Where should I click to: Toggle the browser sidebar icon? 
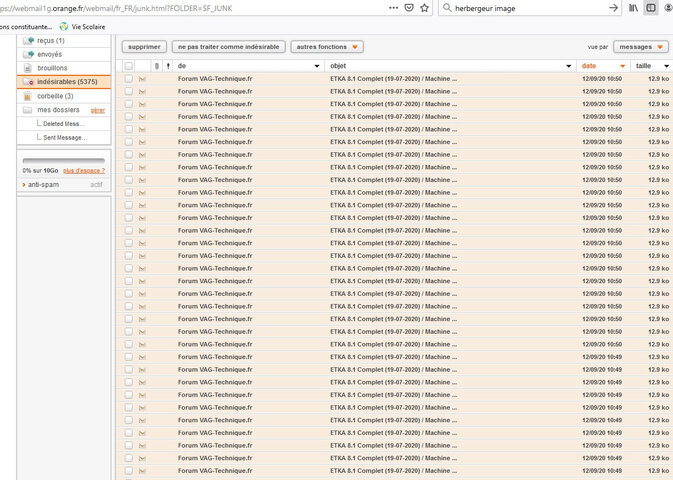(651, 8)
